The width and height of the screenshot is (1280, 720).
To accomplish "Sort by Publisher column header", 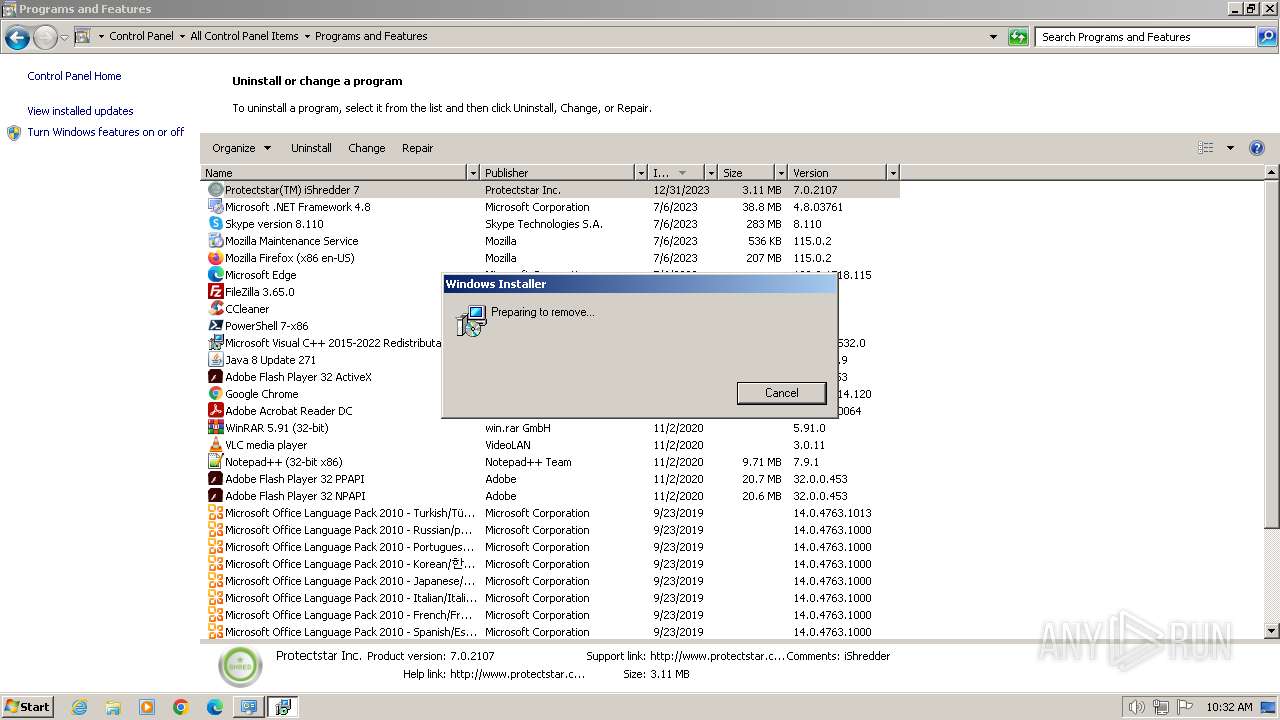I will 557,173.
